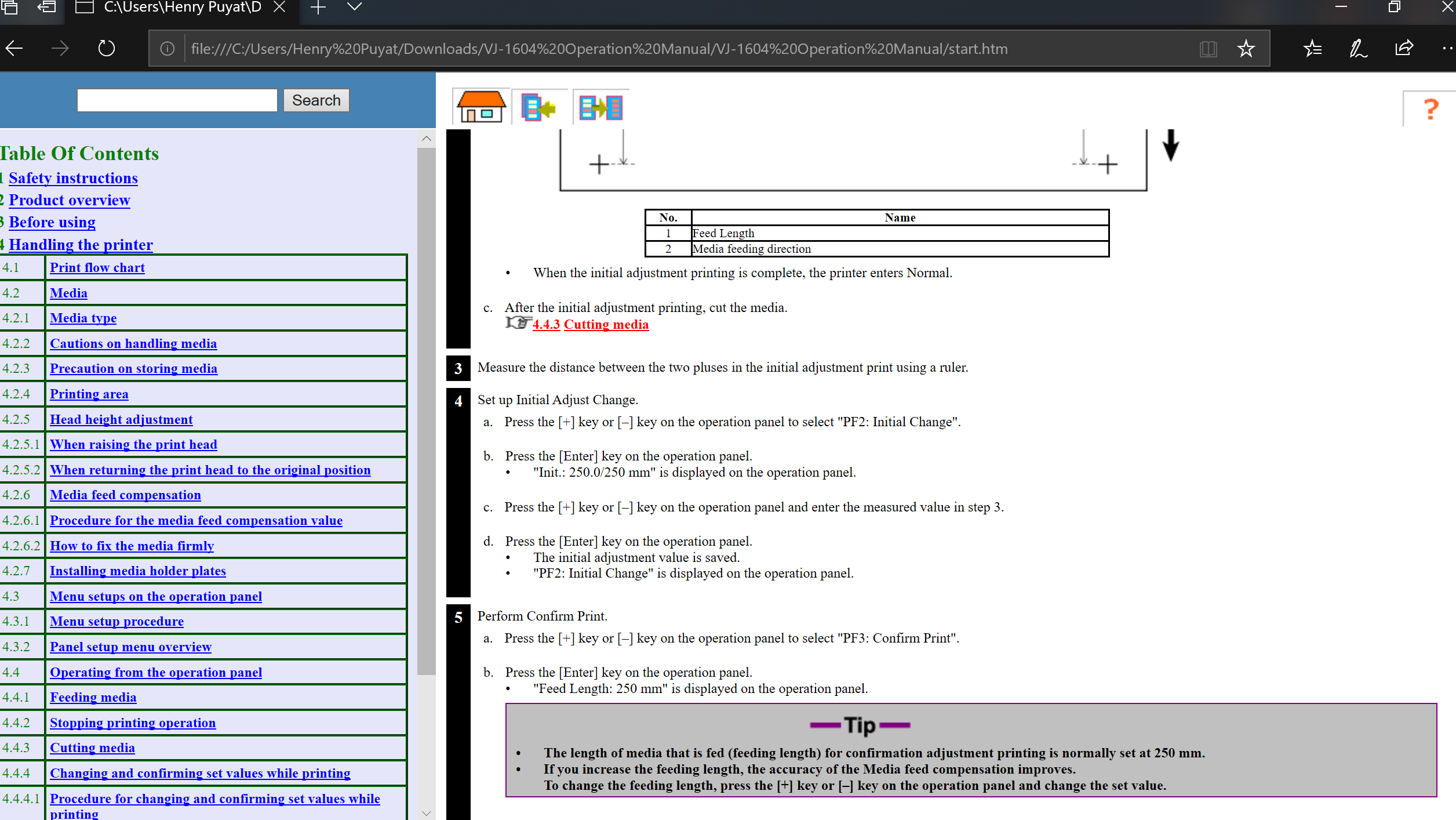
Task: Open Cutting media in contents list
Action: 92,748
